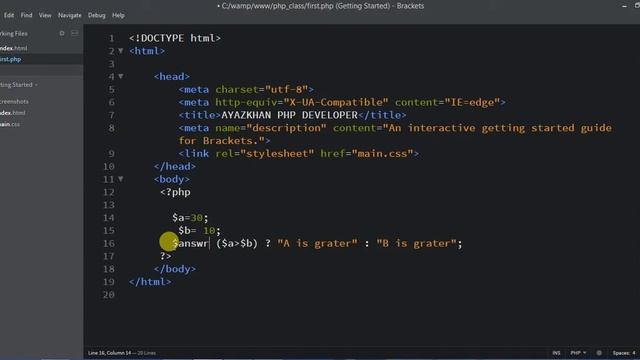Select first.php in Working Files
The width and height of the screenshot is (640, 360).
11,59
